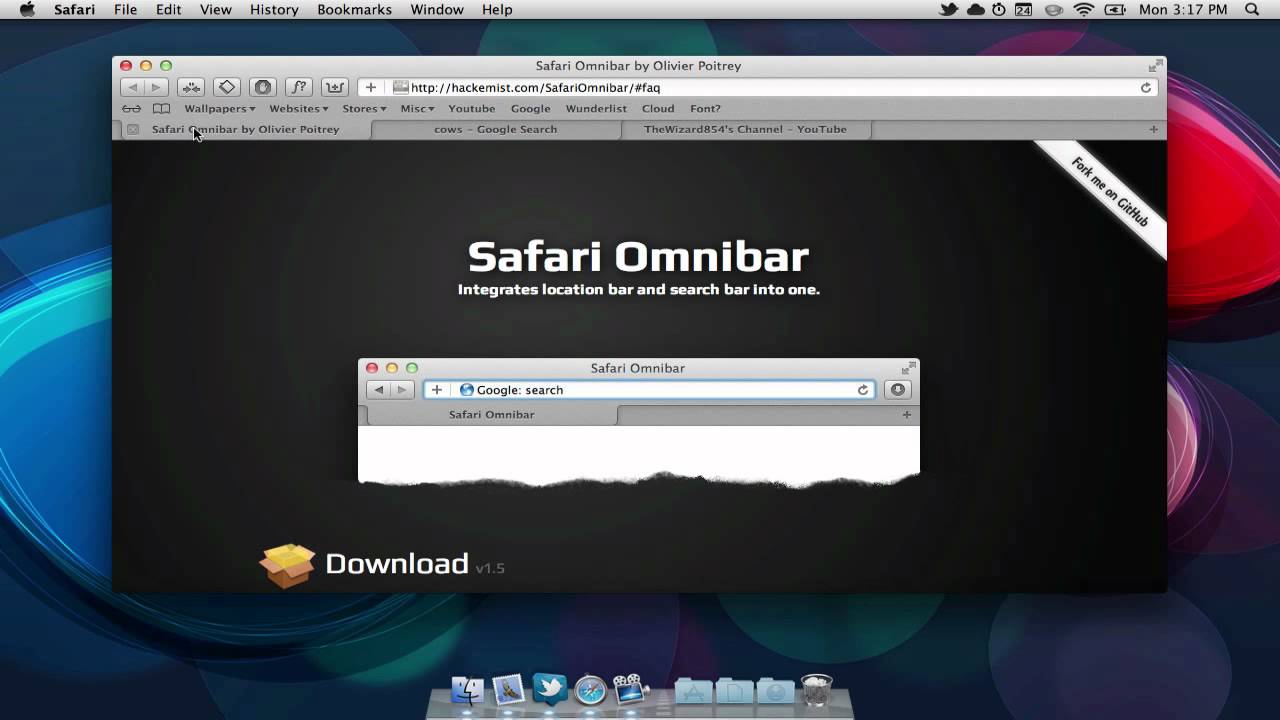Show all bookmarks with the book icon
The height and width of the screenshot is (720, 1280).
[161, 108]
